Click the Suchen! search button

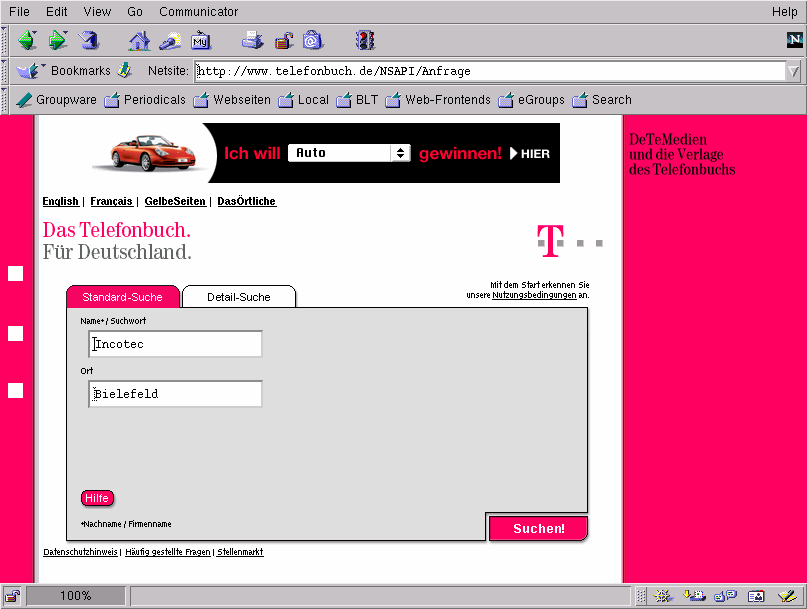coord(538,529)
